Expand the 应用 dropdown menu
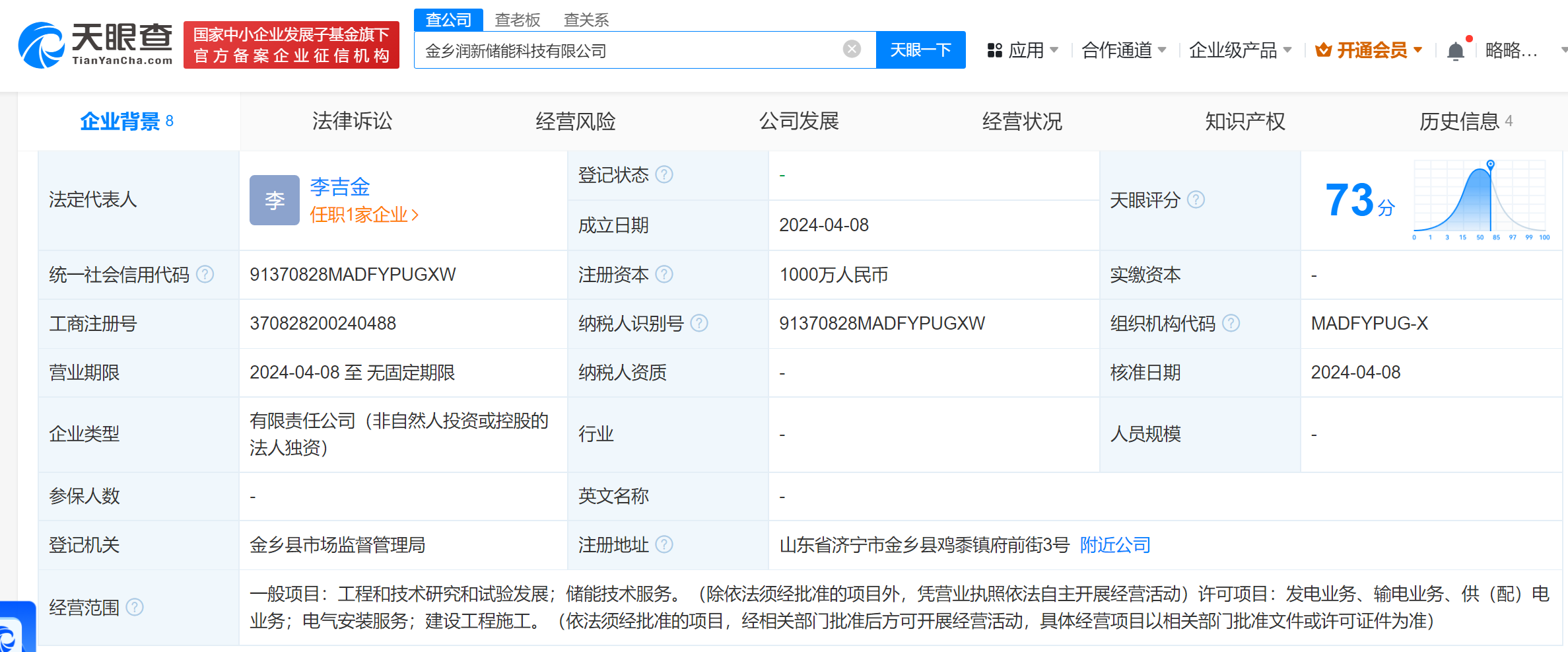 click(1023, 50)
